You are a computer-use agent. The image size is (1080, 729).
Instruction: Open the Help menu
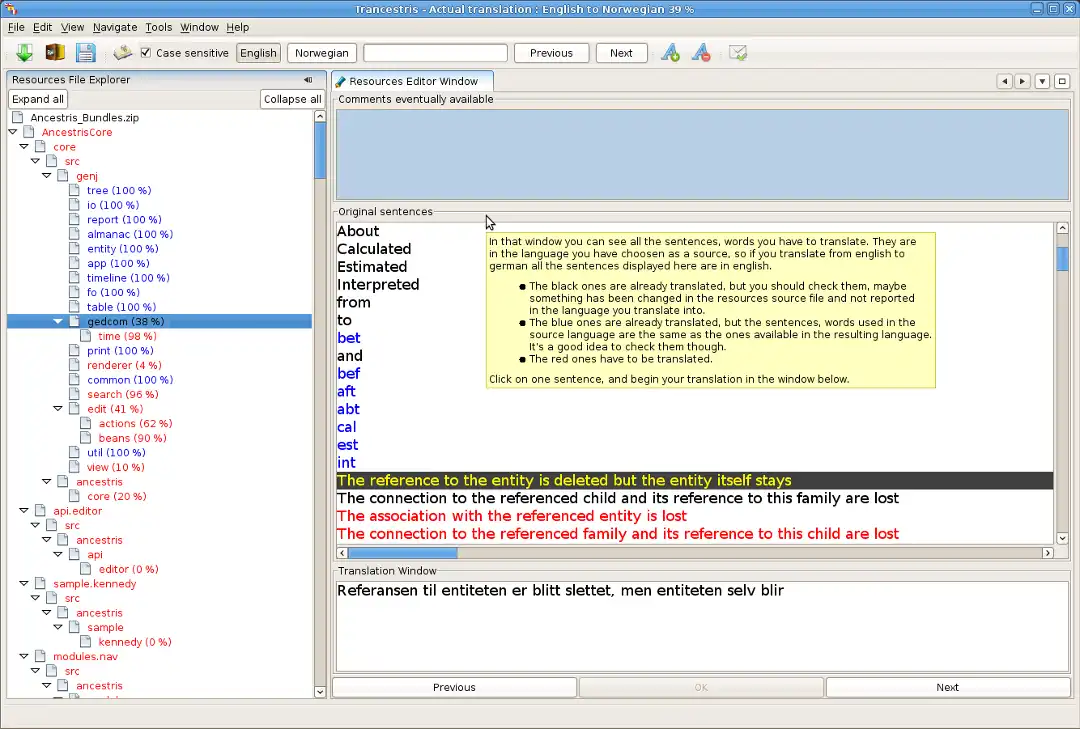238,27
